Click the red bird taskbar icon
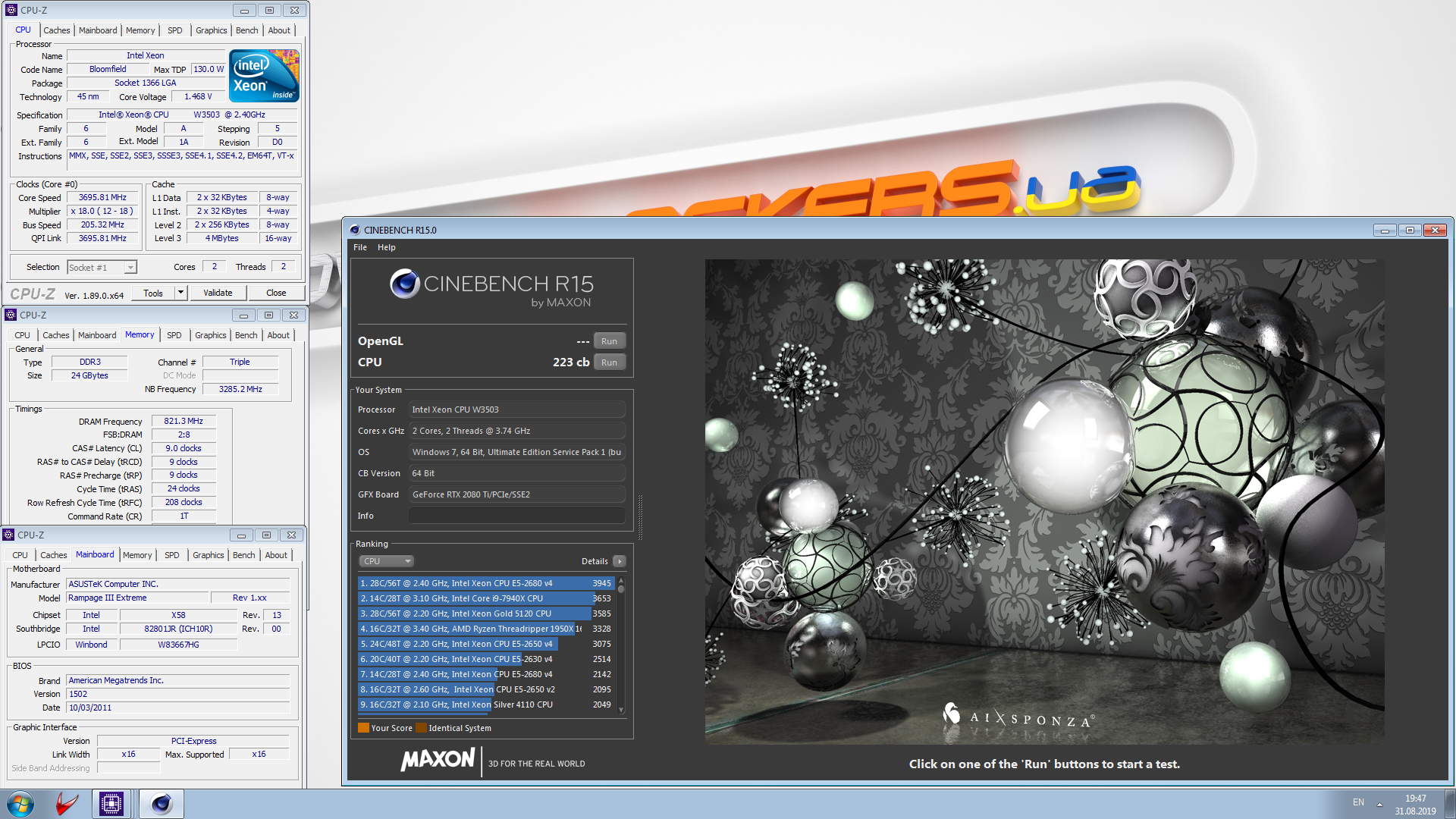 click(x=67, y=804)
